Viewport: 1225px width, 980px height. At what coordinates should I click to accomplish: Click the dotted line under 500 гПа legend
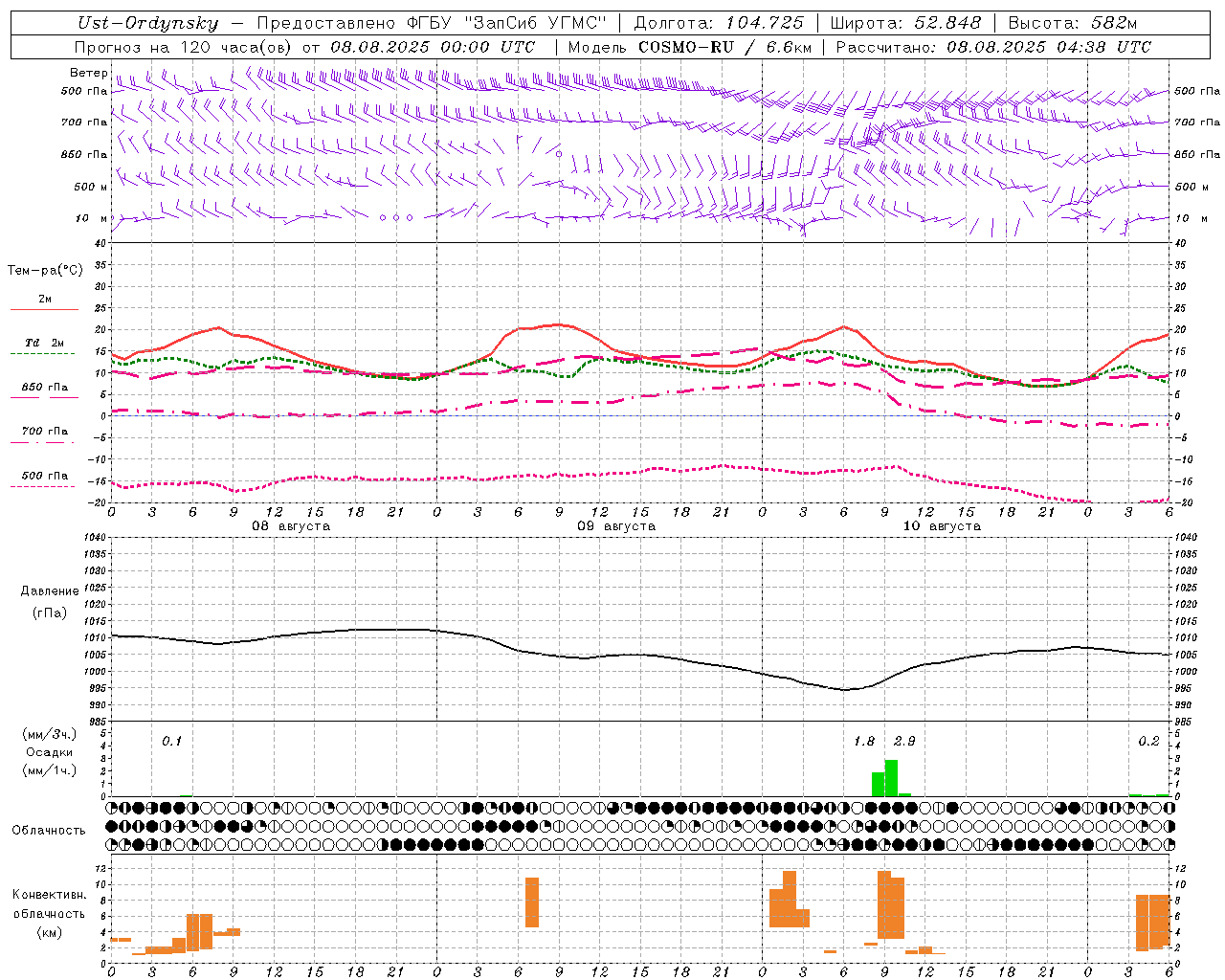[x=42, y=487]
